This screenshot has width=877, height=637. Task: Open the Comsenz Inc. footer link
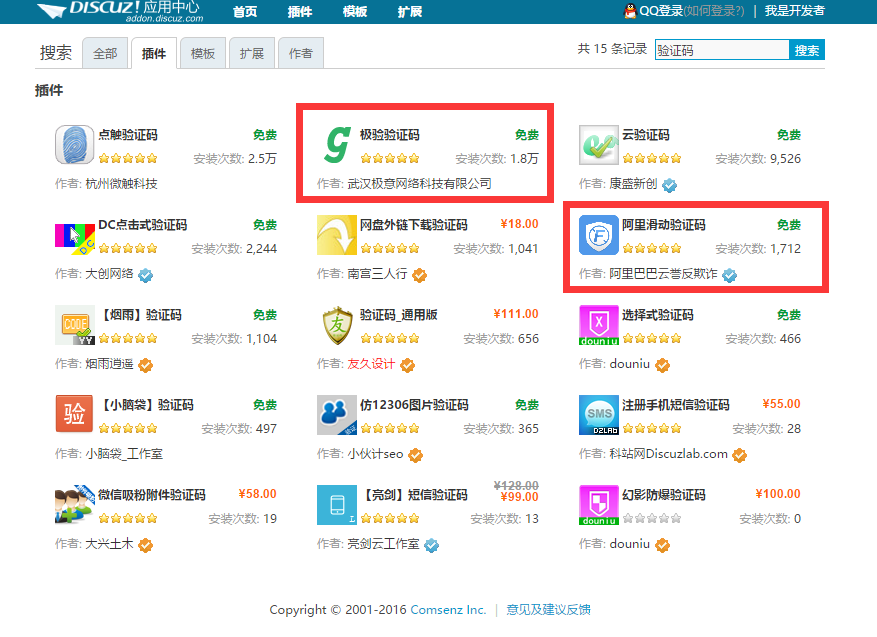pos(448,610)
